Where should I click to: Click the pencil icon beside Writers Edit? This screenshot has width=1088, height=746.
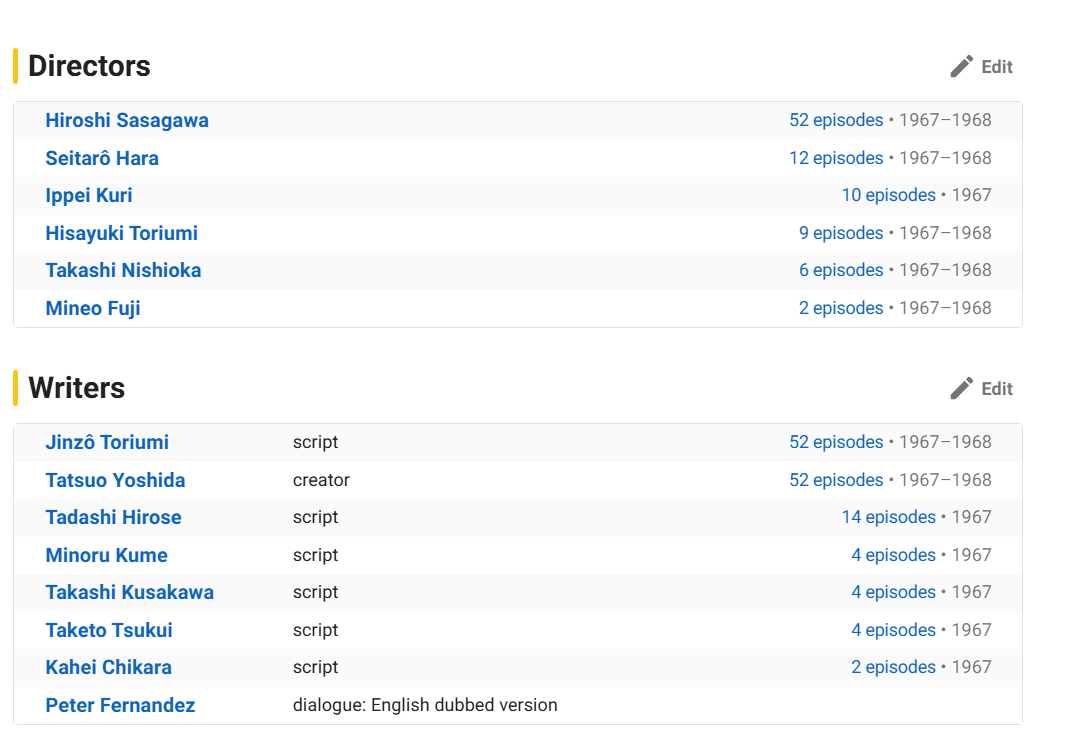(961, 389)
